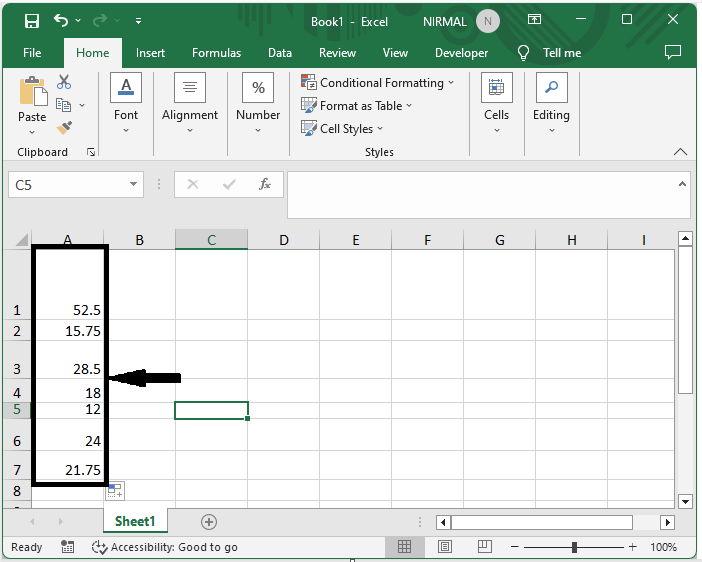The width and height of the screenshot is (702, 562).
Task: Click the Paste Options smart tag
Action: tap(115, 491)
